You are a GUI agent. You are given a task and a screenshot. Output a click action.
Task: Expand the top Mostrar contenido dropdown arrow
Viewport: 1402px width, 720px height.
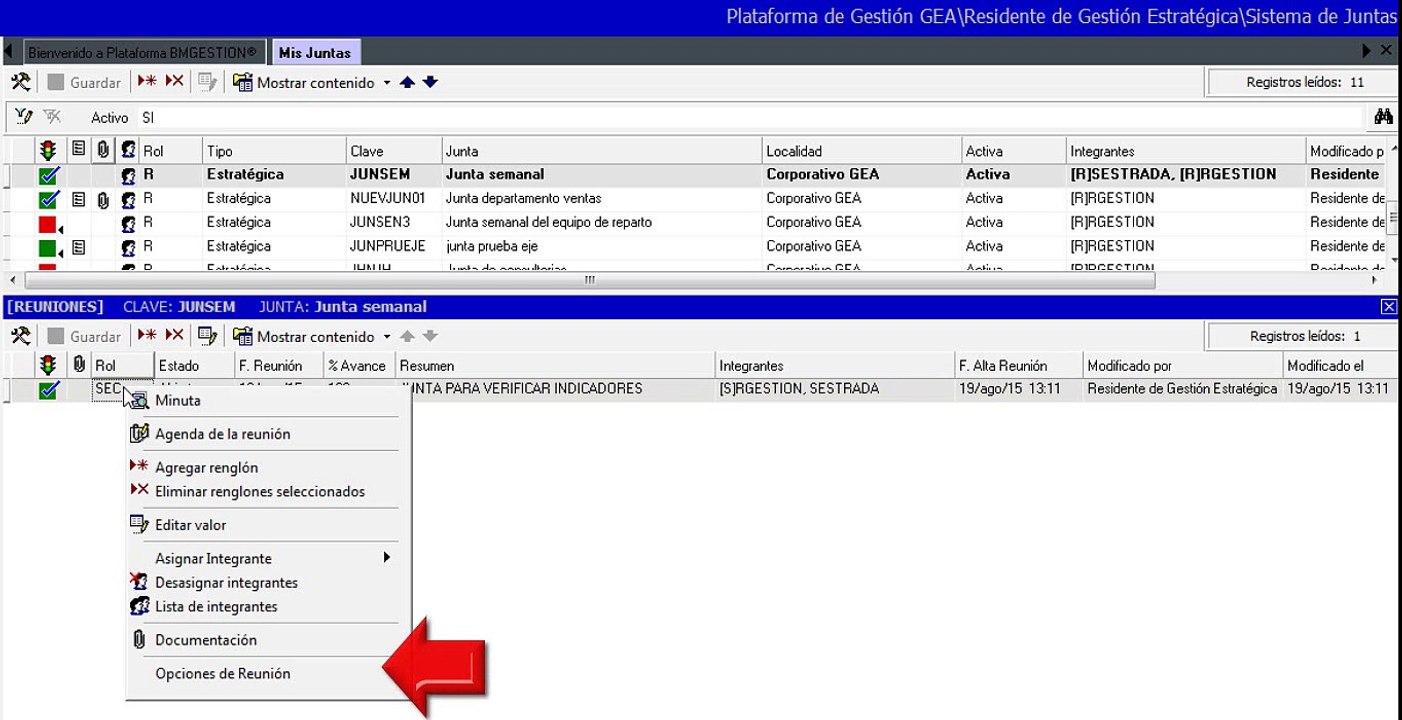(387, 83)
